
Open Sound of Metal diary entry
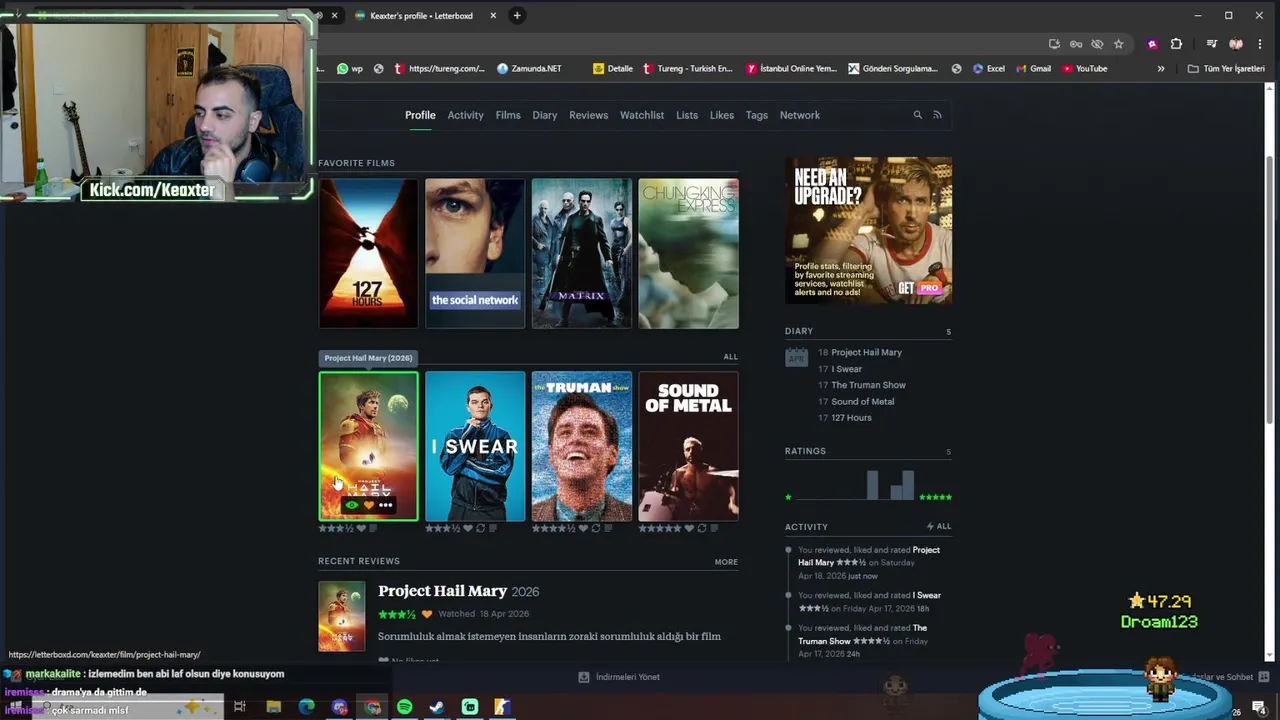pos(862,401)
